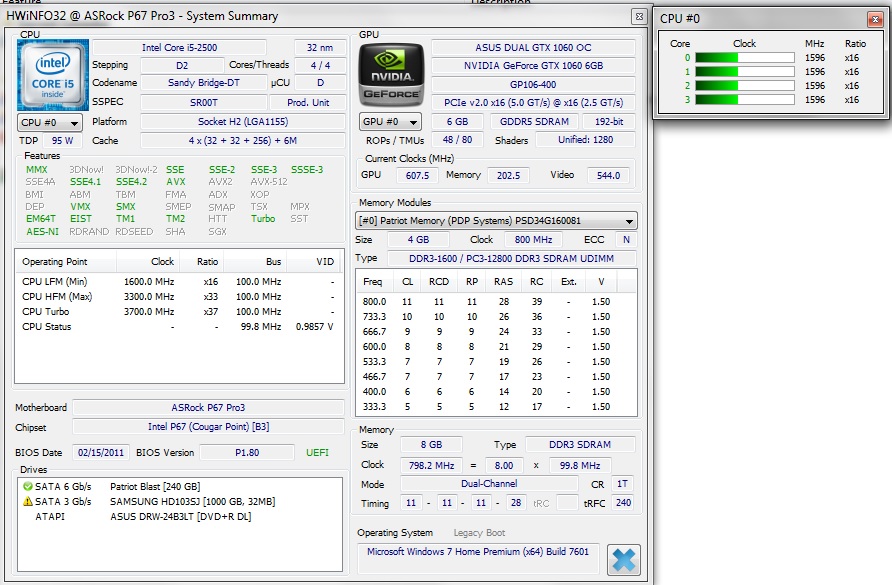Close the CPU #0 clock window
This screenshot has width=892, height=585.
pyautogui.click(x=875, y=19)
